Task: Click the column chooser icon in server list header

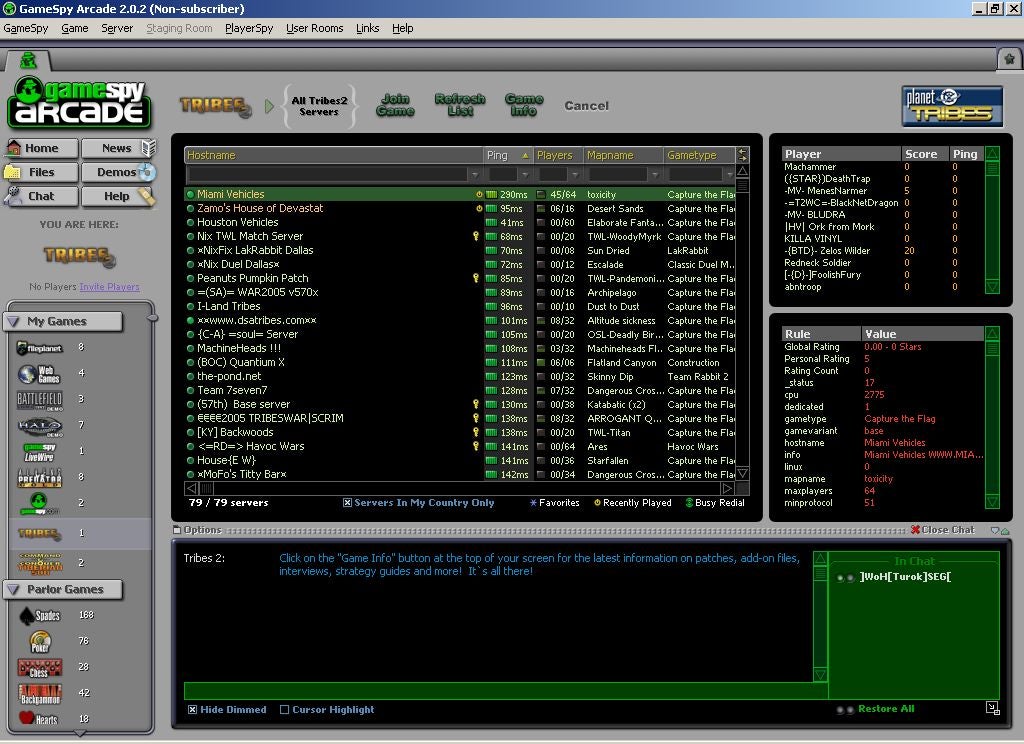Action: [x=743, y=155]
